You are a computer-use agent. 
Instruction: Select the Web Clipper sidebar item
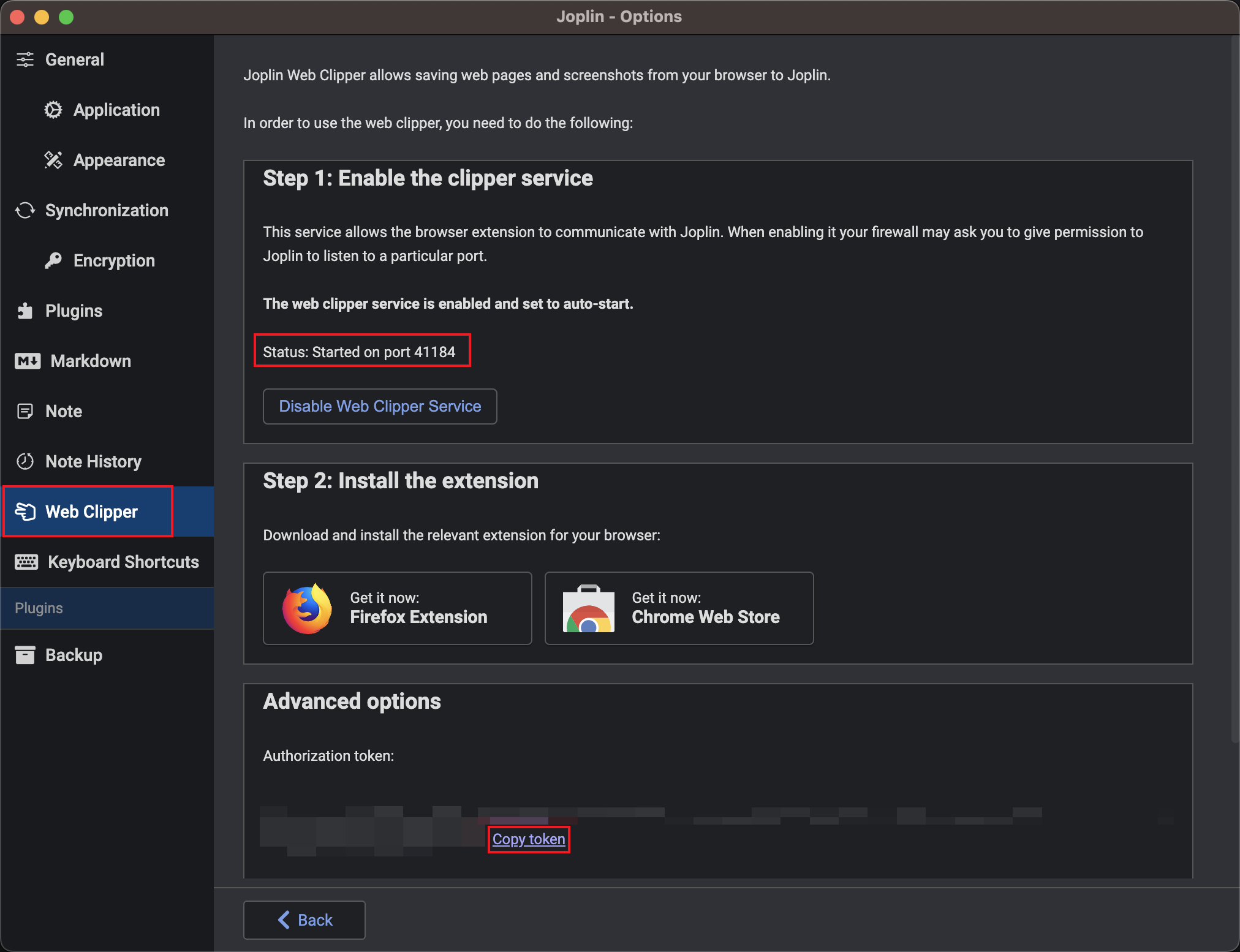[92, 512]
